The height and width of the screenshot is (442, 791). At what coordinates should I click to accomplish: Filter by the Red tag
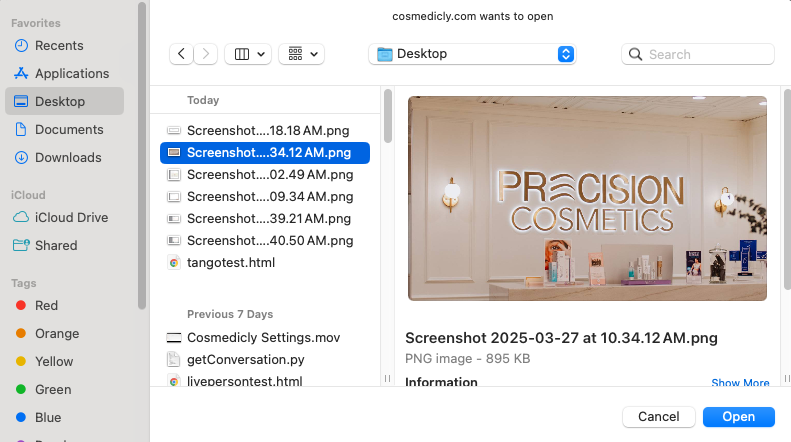tap(65, 305)
